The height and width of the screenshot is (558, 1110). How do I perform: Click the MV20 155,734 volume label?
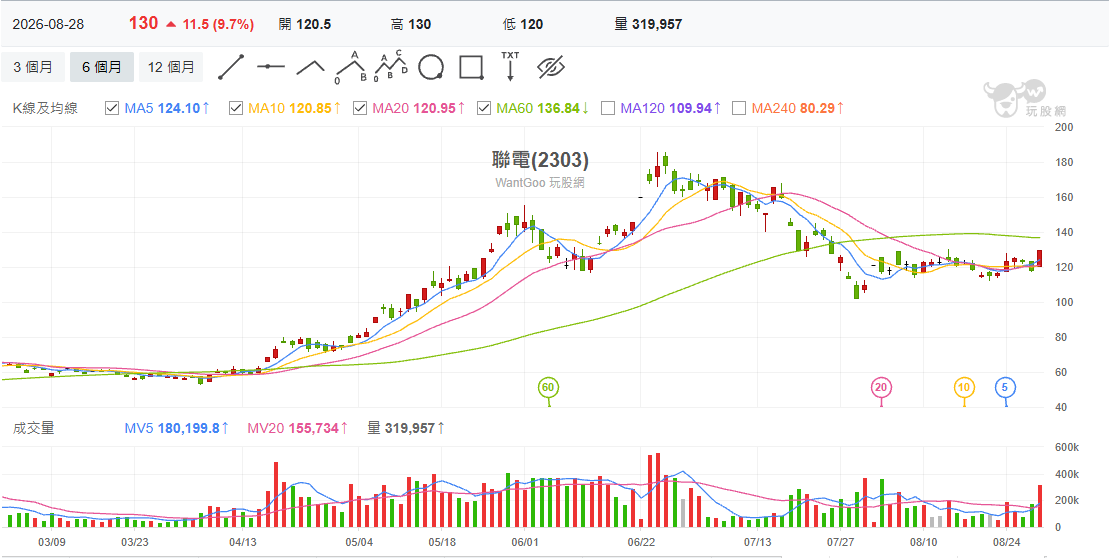(298, 428)
